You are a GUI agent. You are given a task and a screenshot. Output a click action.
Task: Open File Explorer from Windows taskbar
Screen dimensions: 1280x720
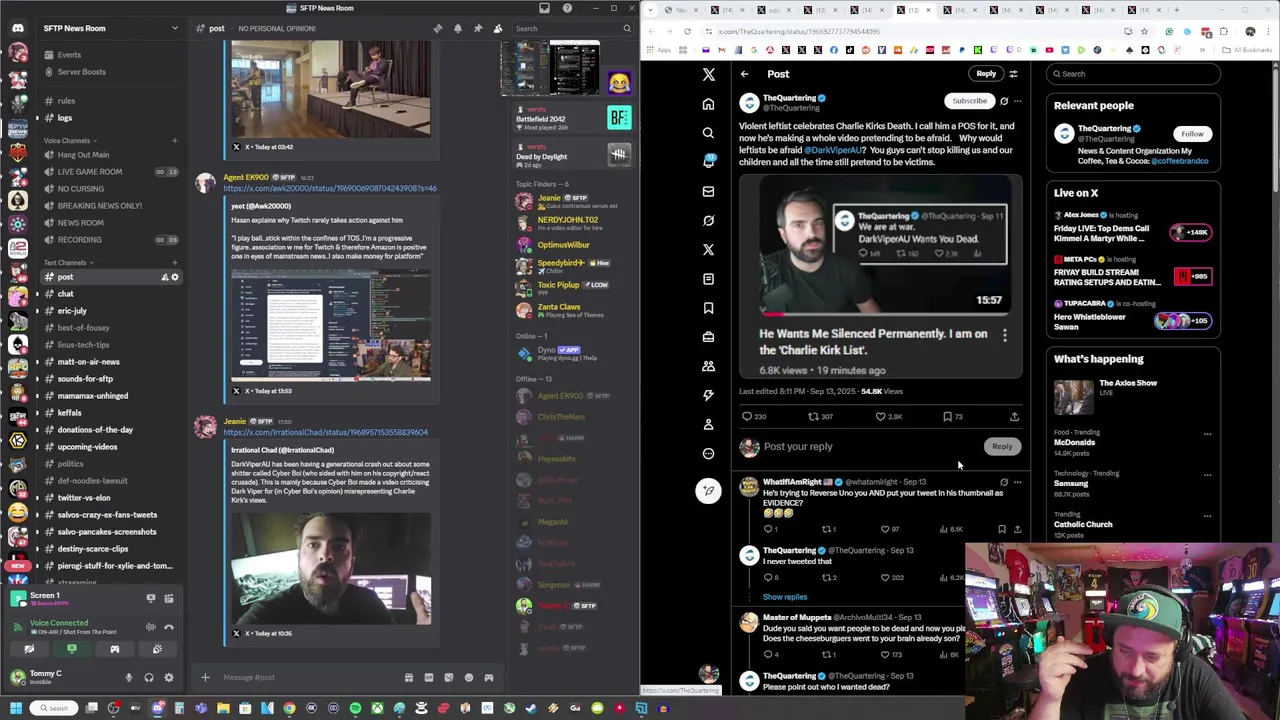pos(223,708)
